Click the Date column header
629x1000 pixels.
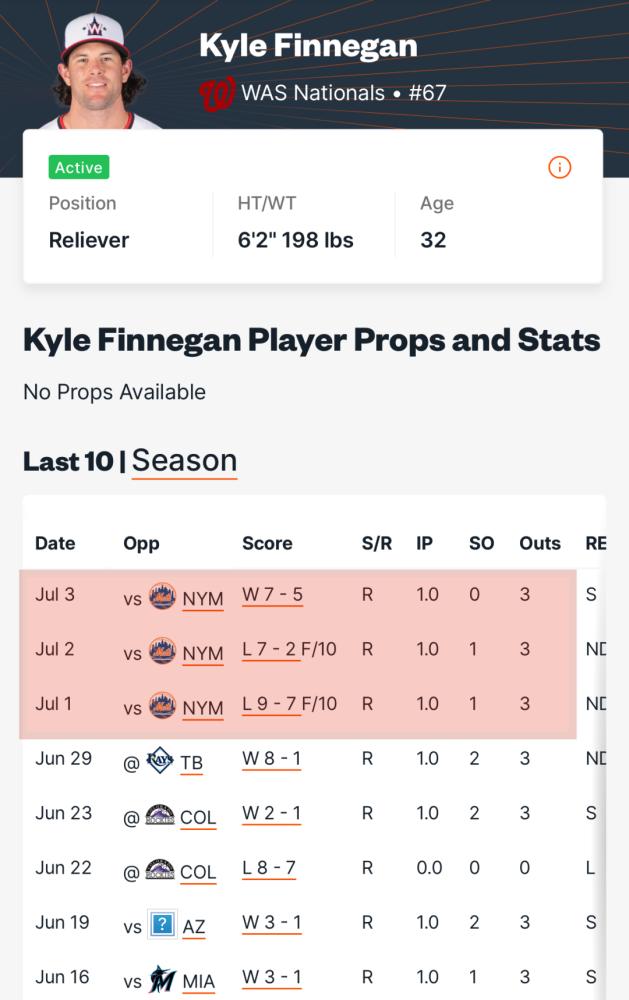(55, 543)
